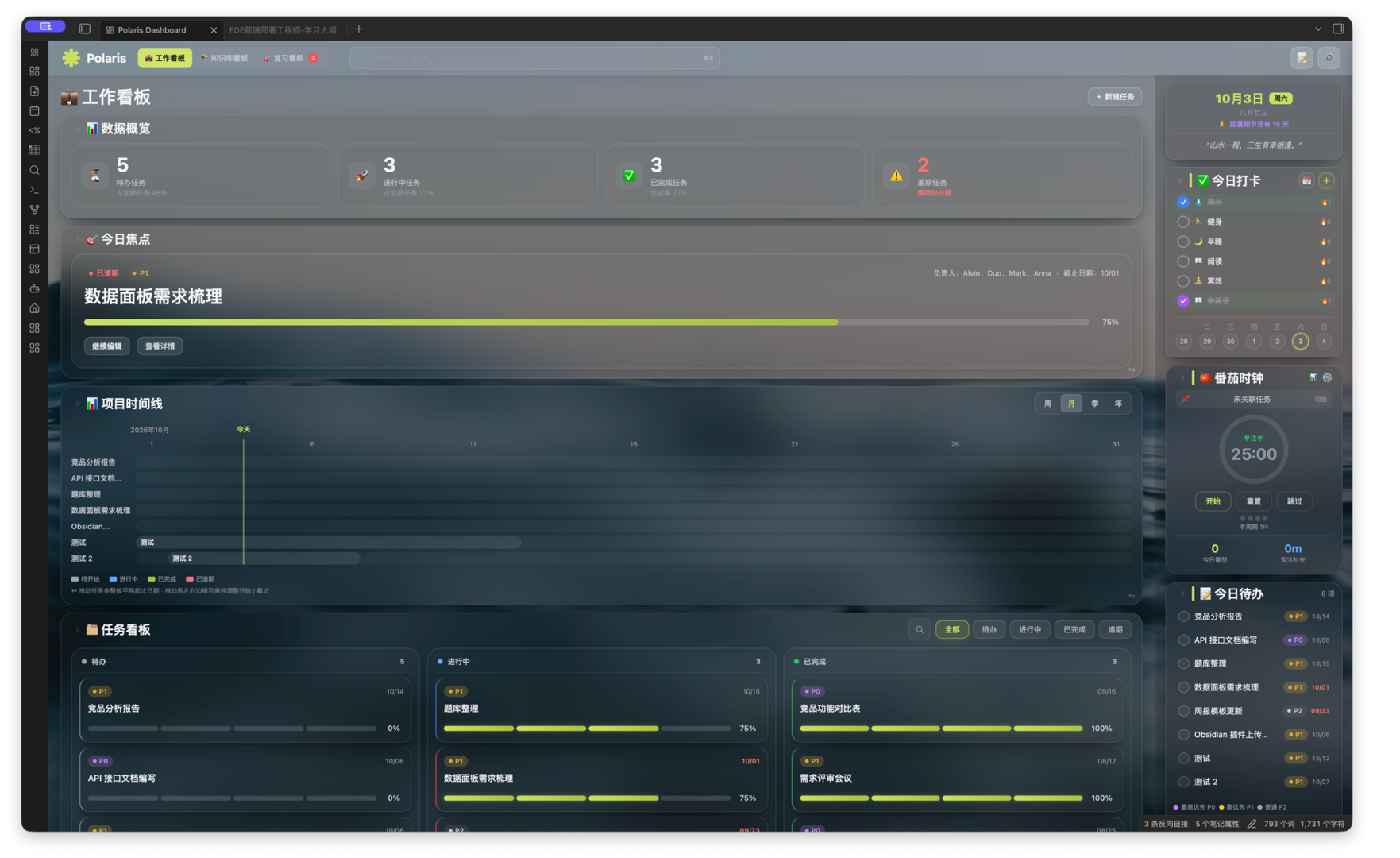1400x858 pixels.
Task: Open the check-in calendar icon
Action: coord(1306,181)
